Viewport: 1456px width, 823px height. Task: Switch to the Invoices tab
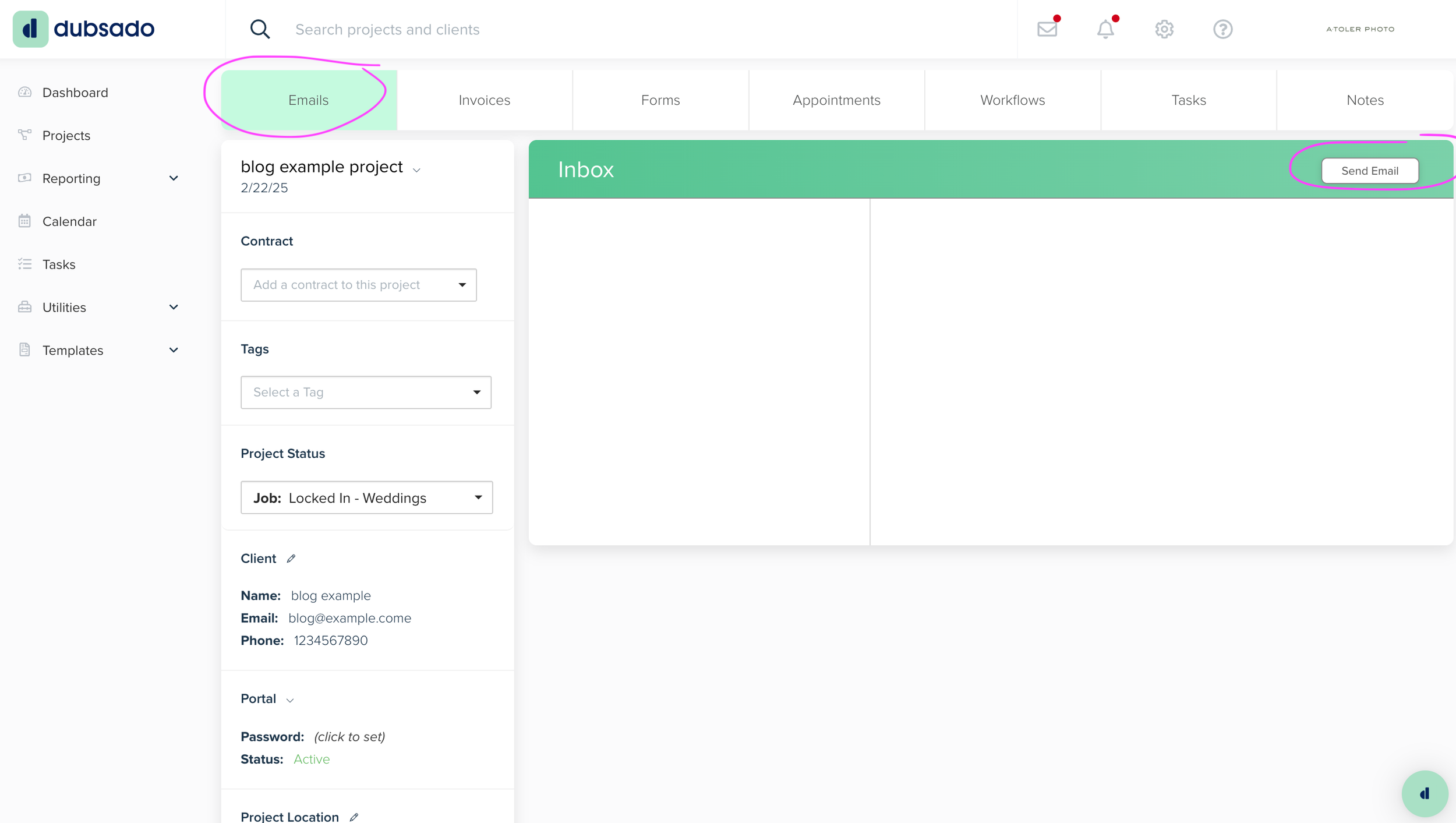point(485,100)
